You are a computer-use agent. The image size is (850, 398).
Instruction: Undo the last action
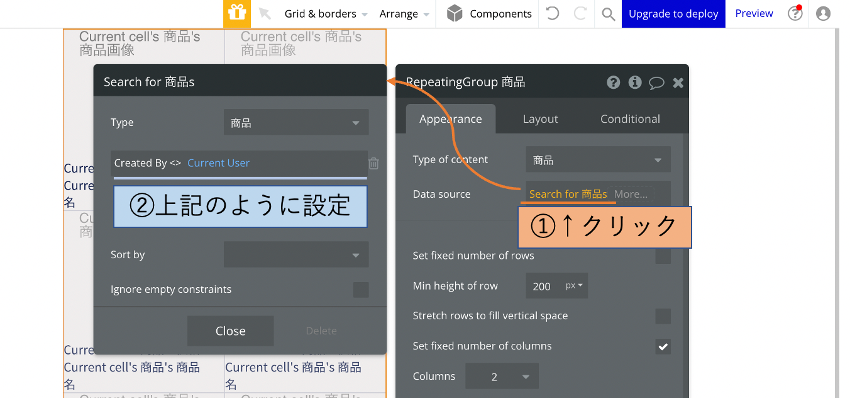(x=552, y=14)
